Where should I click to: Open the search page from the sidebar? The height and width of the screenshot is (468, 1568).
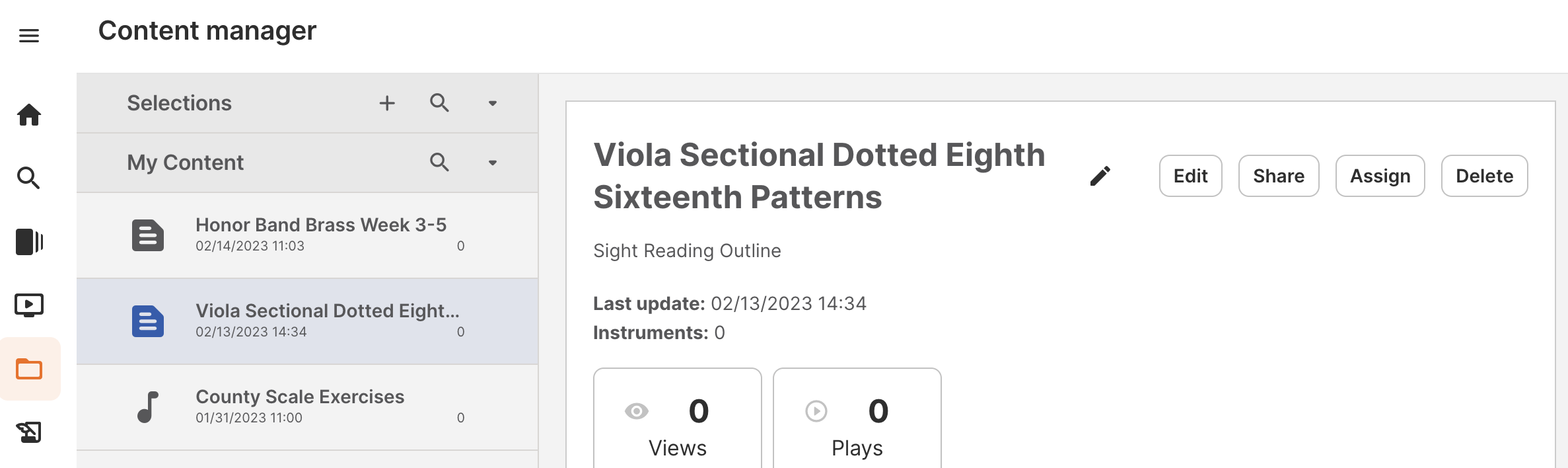point(28,178)
